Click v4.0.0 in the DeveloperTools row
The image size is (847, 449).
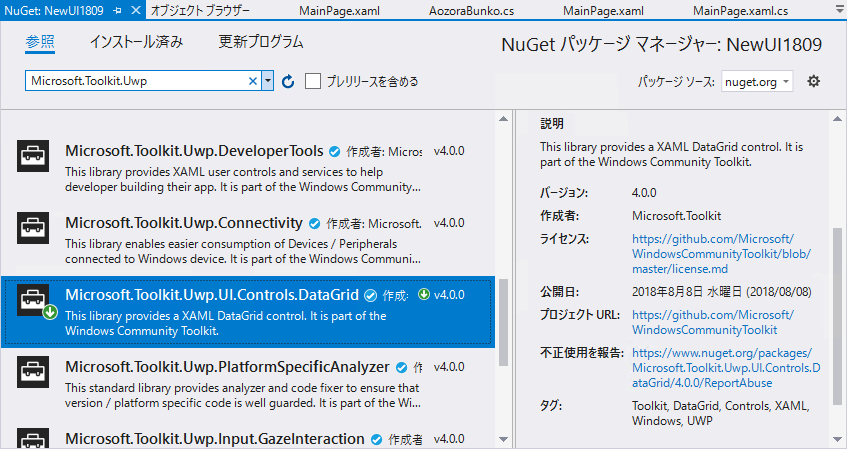pyautogui.click(x=449, y=151)
